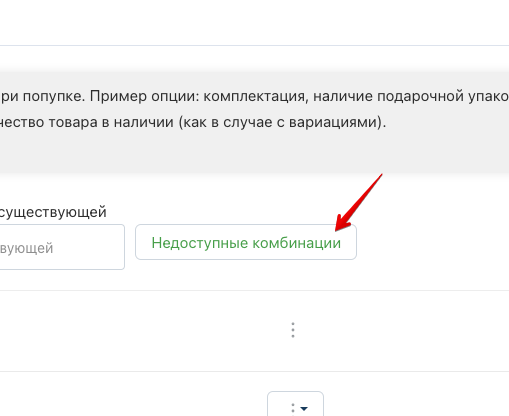
Task: Click the Недоступные комбинации button
Action: (x=246, y=242)
